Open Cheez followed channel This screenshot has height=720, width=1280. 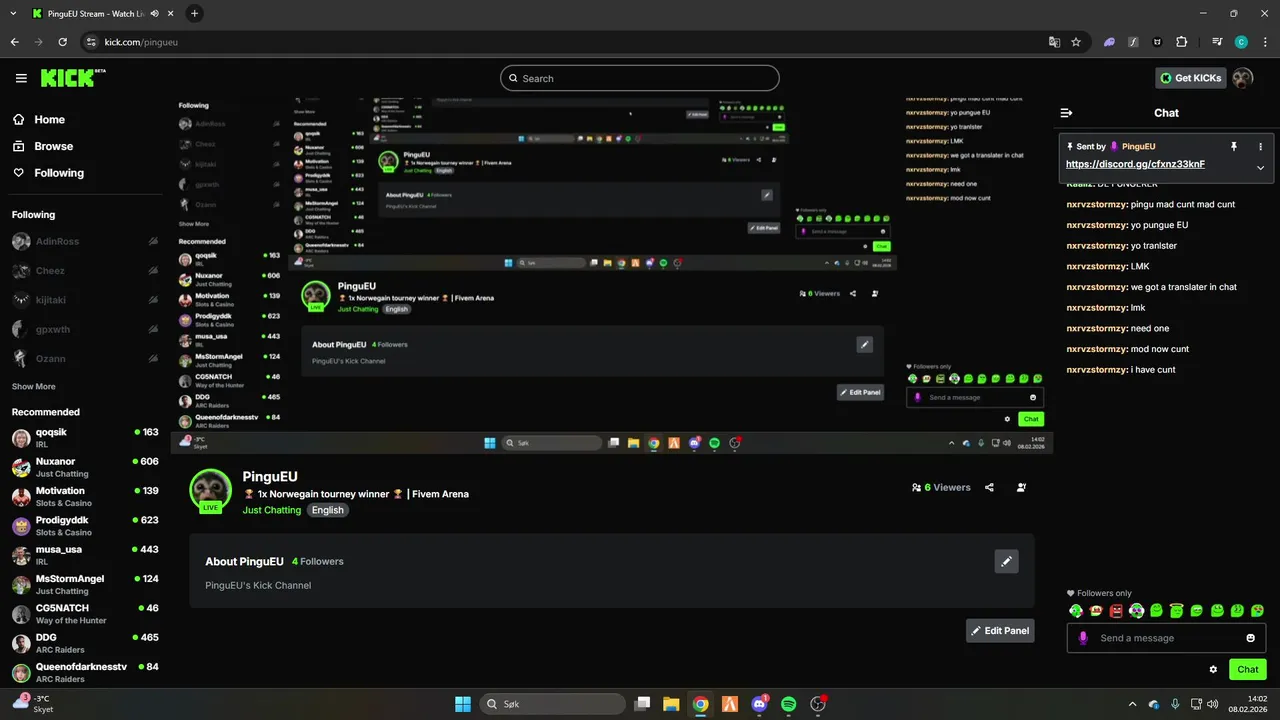coord(84,271)
